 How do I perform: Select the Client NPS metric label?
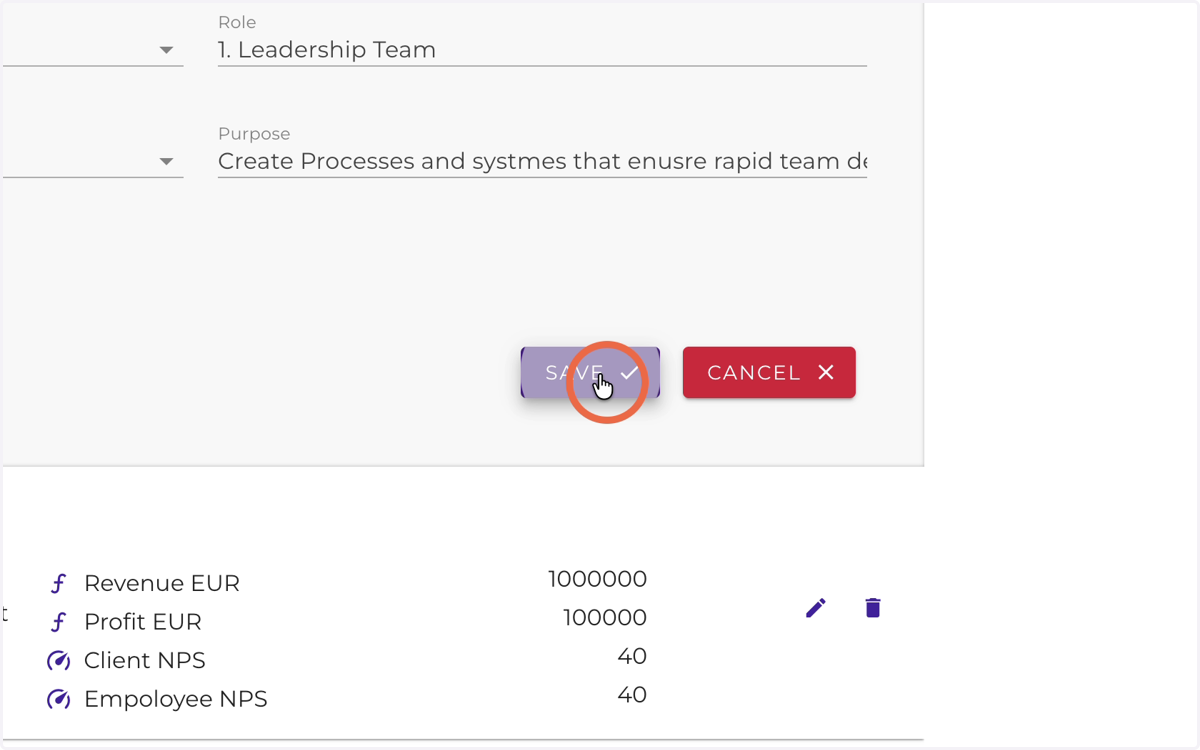coord(145,660)
